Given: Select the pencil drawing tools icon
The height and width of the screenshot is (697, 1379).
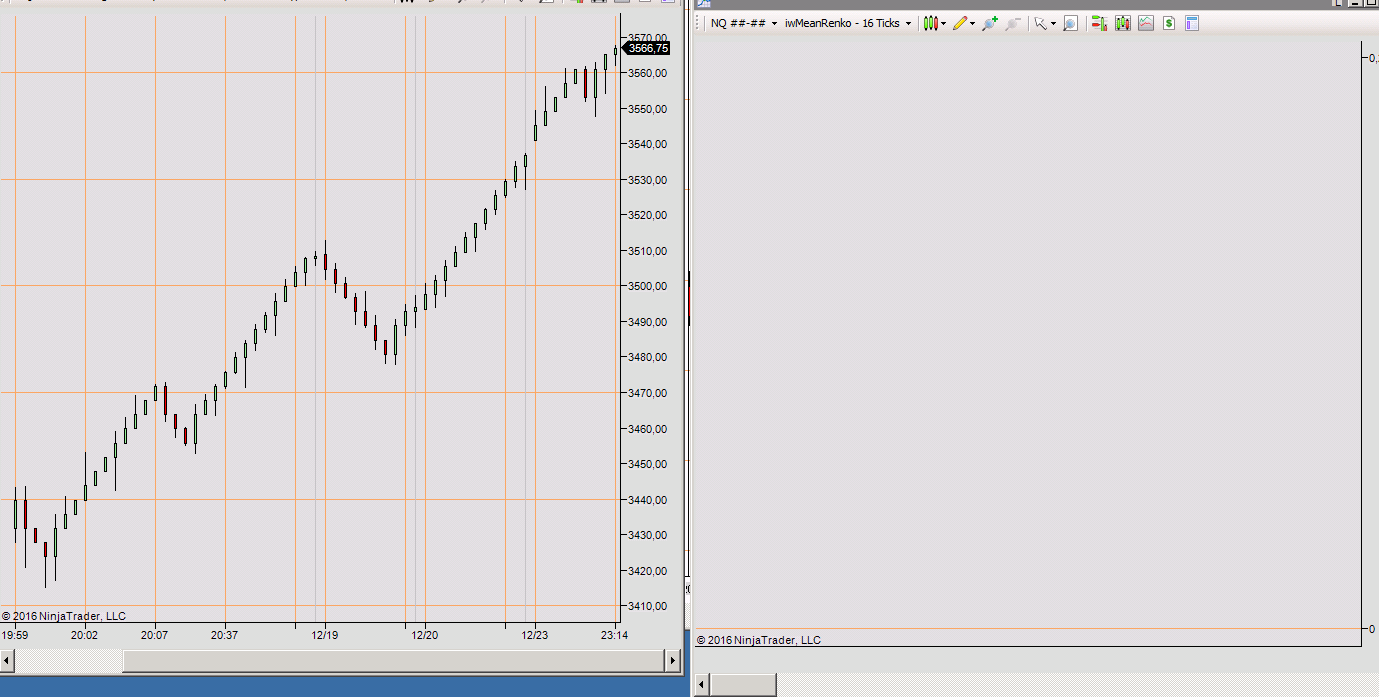Looking at the screenshot, I should tap(959, 23).
